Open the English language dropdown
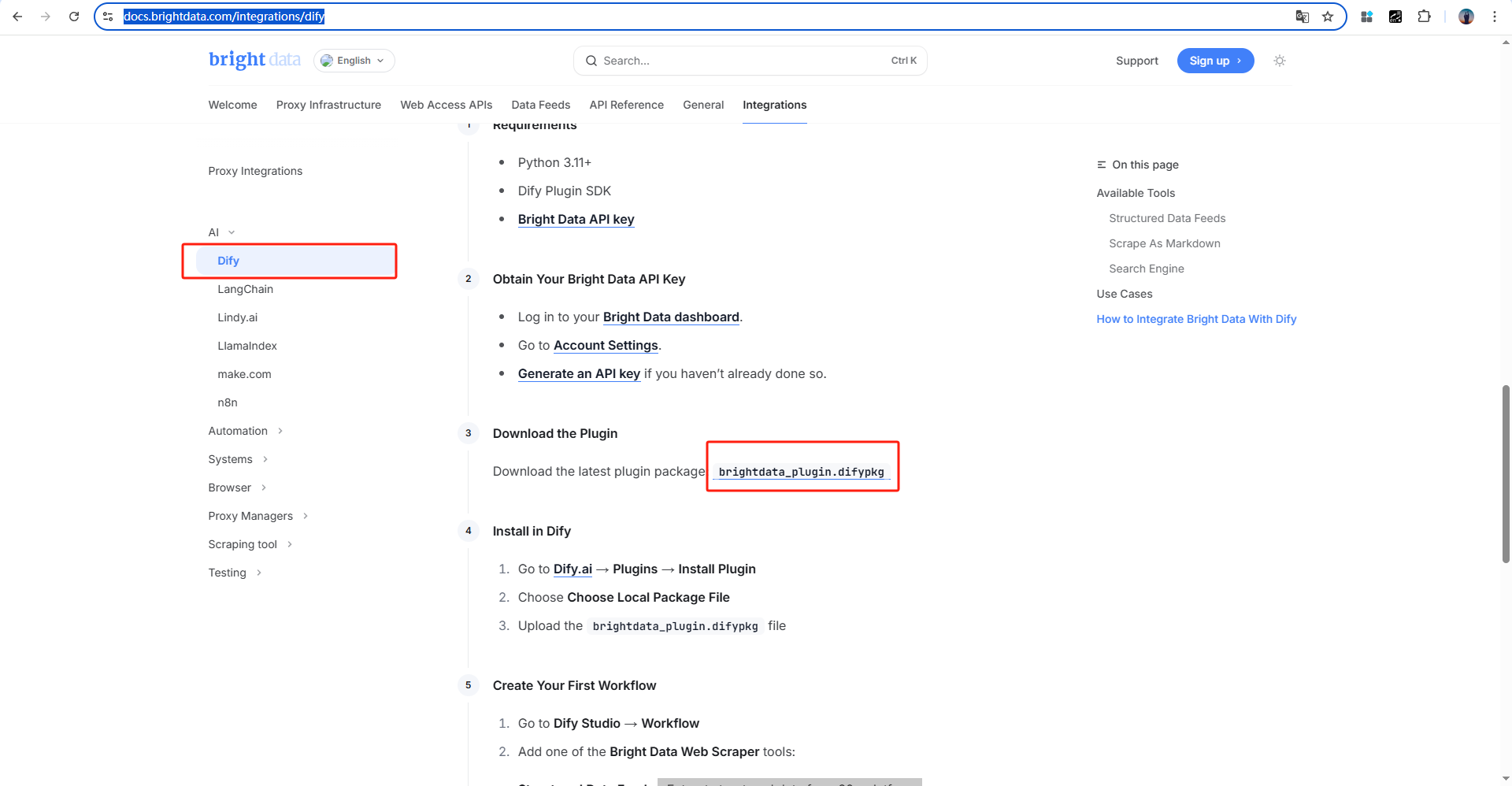The image size is (1512, 786). click(x=354, y=61)
